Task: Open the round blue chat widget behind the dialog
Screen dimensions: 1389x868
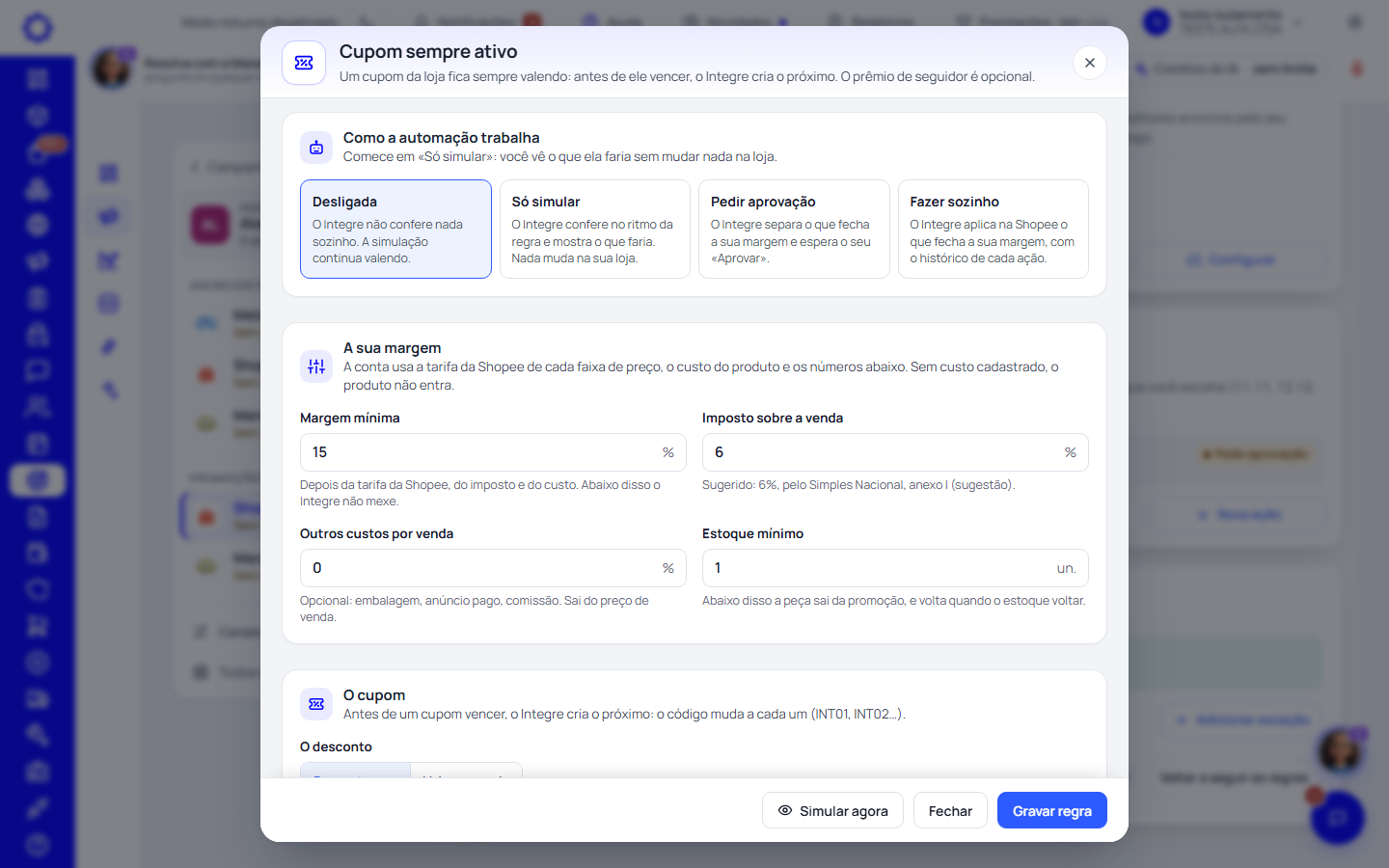Action: (1338, 818)
